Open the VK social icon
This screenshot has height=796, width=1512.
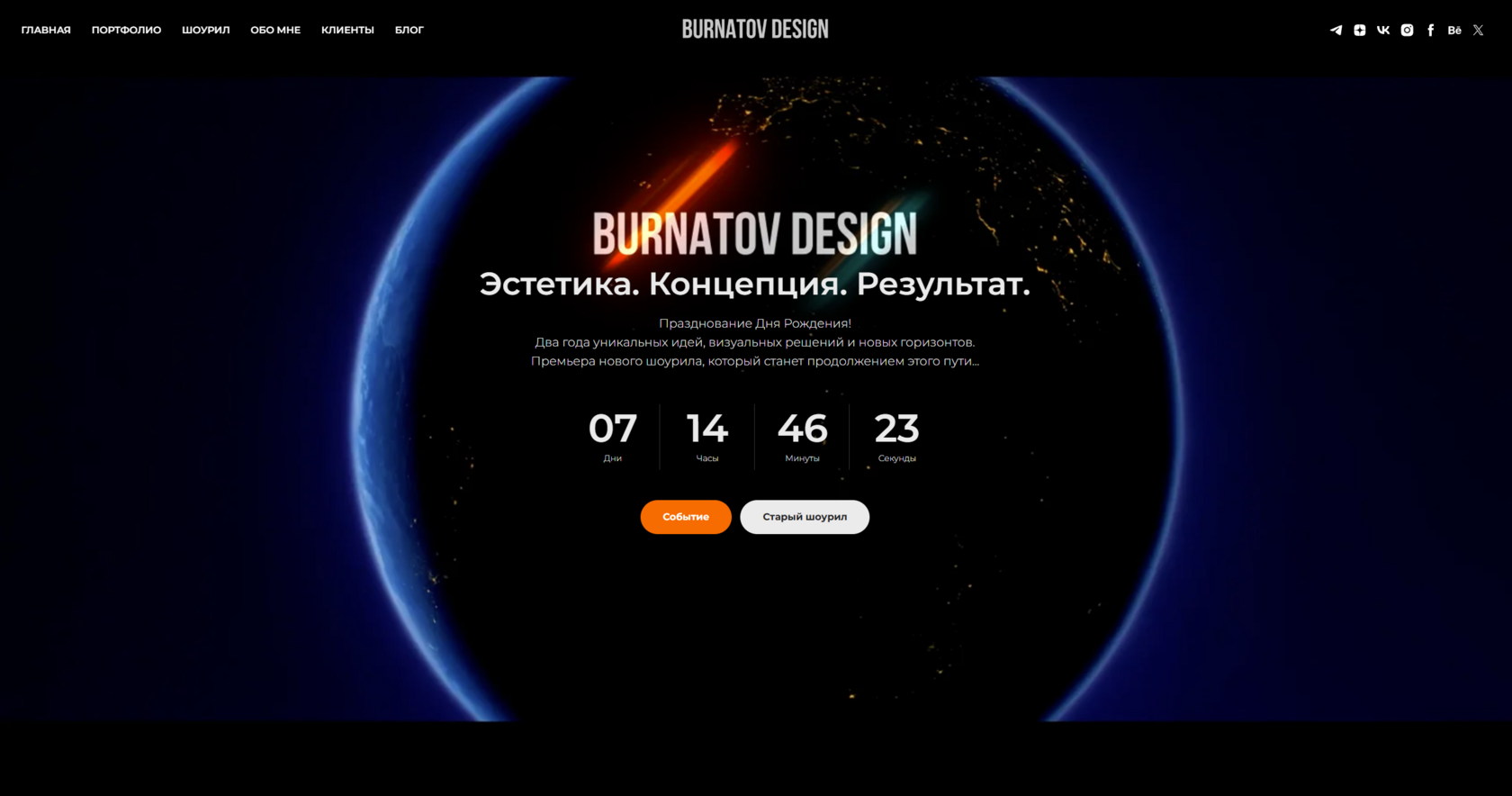click(1383, 30)
